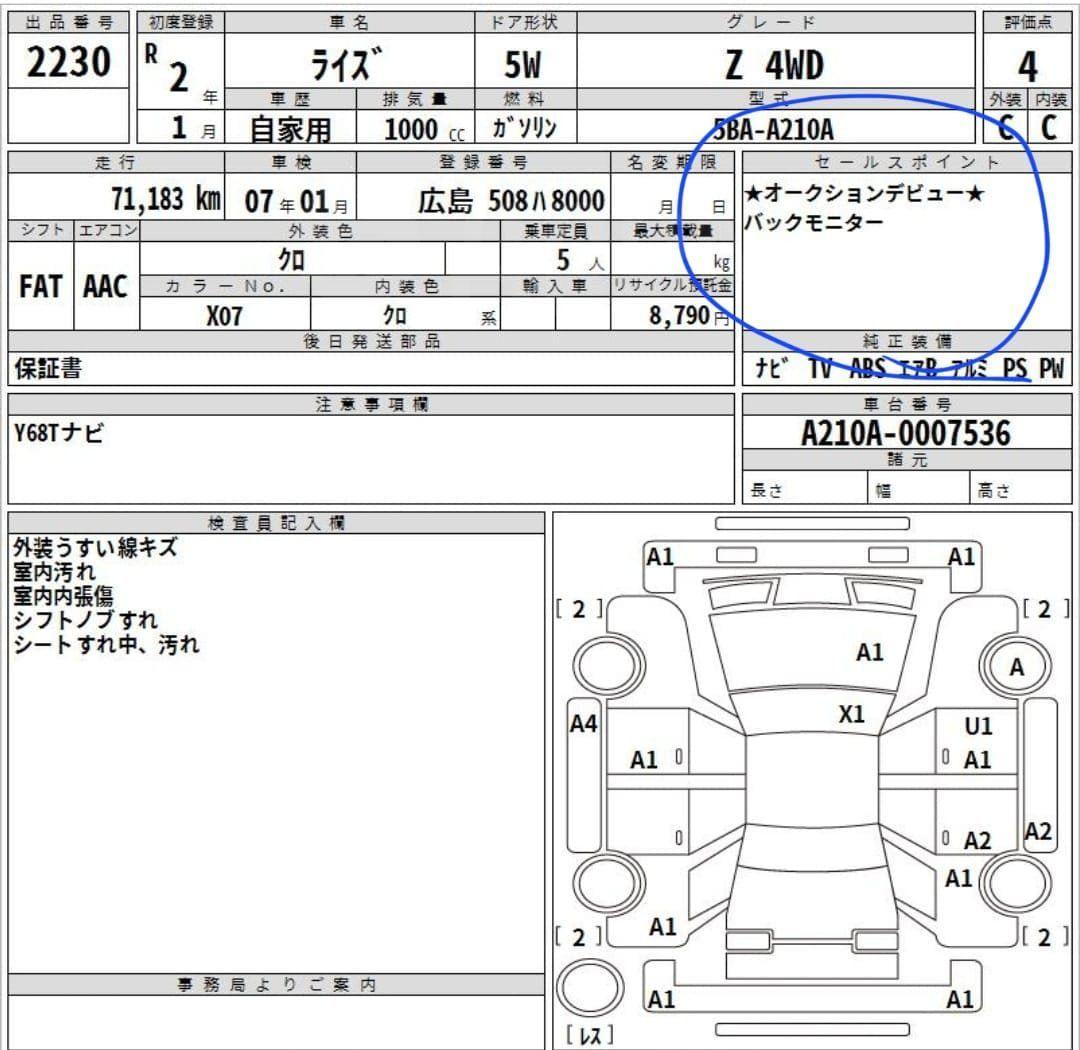This screenshot has height=1050, width=1080.
Task: Select the 71,183 km mileage value
Action: (x=166, y=200)
